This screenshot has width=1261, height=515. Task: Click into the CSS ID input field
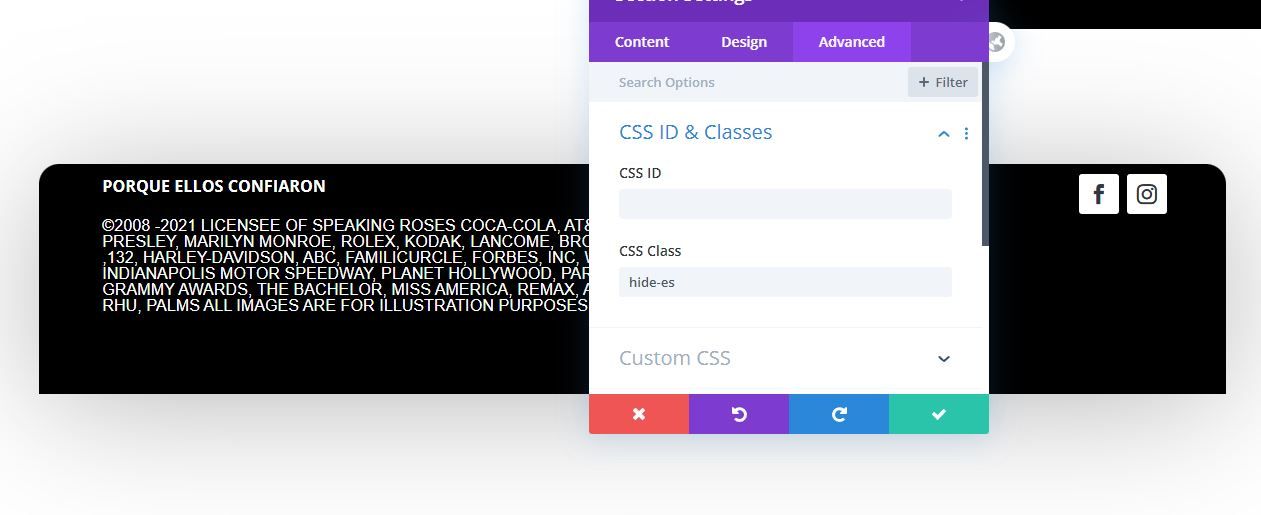[785, 204]
